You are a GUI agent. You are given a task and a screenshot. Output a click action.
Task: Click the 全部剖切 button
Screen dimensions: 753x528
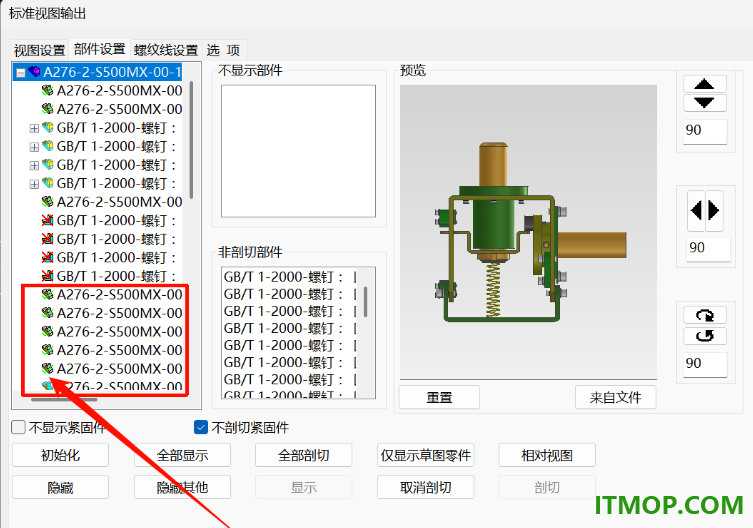pos(304,455)
